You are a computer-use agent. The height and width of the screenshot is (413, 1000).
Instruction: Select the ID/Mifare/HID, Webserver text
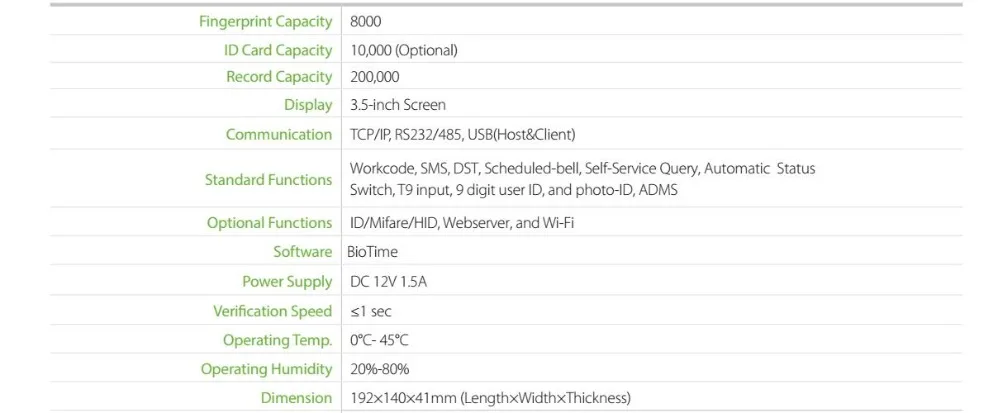[430, 223]
